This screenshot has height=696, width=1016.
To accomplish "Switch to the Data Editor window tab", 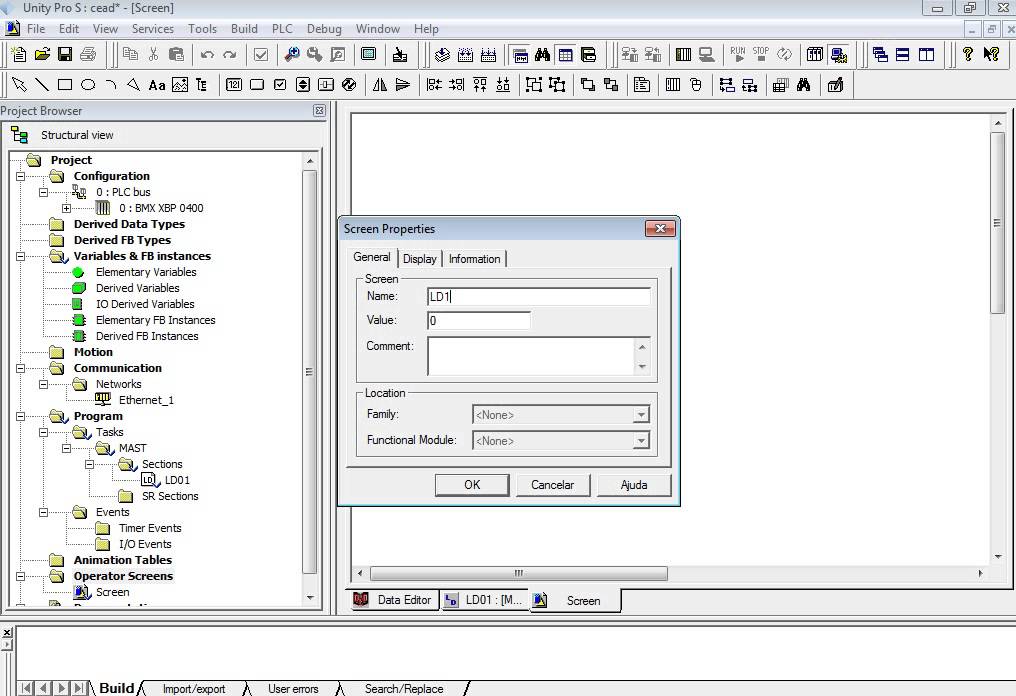I will click(395, 600).
